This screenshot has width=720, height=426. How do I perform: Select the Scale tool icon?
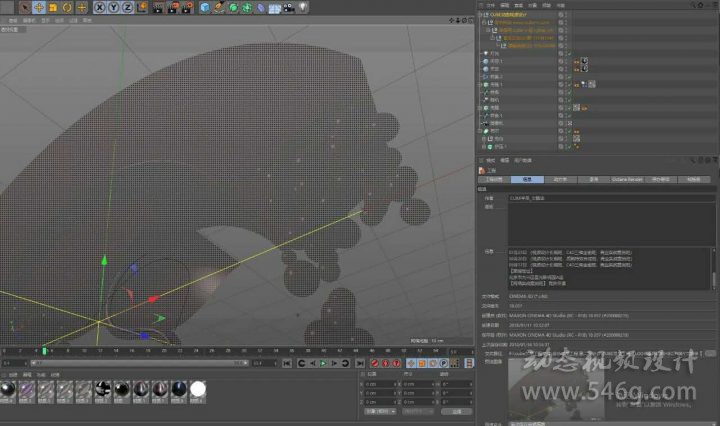(53, 8)
